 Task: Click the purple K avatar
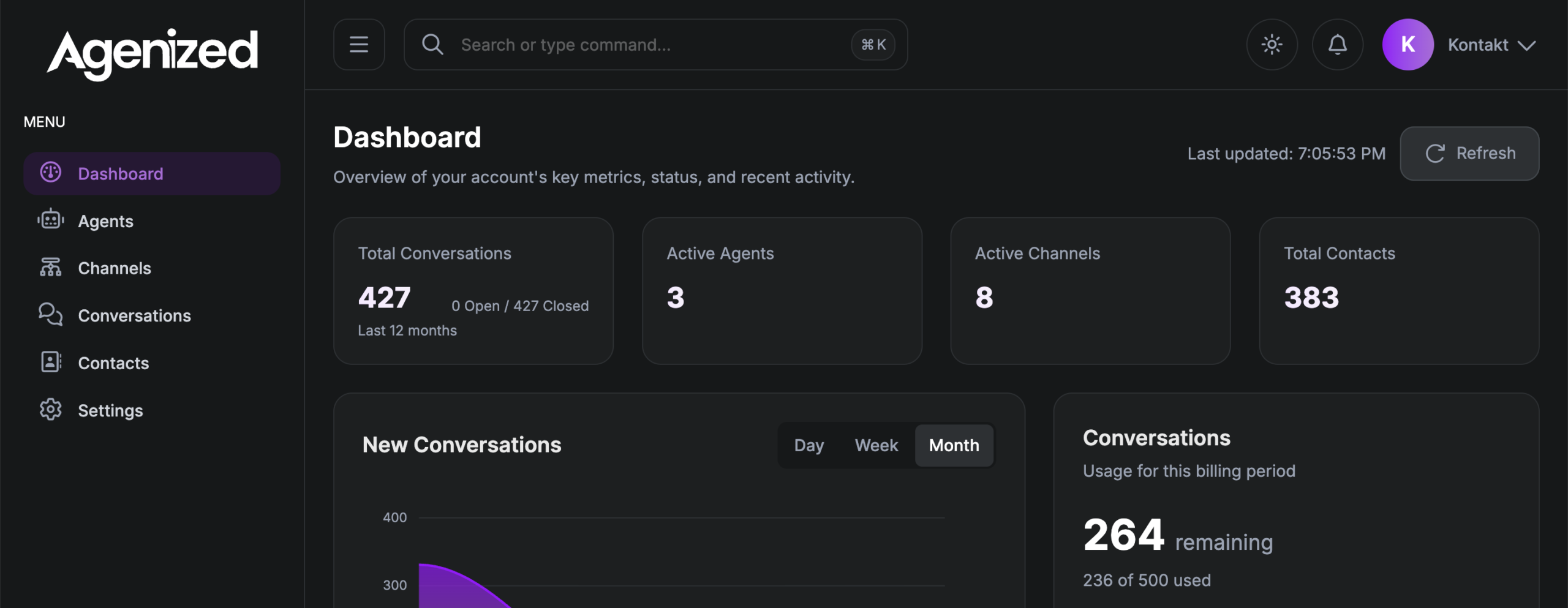(1408, 45)
